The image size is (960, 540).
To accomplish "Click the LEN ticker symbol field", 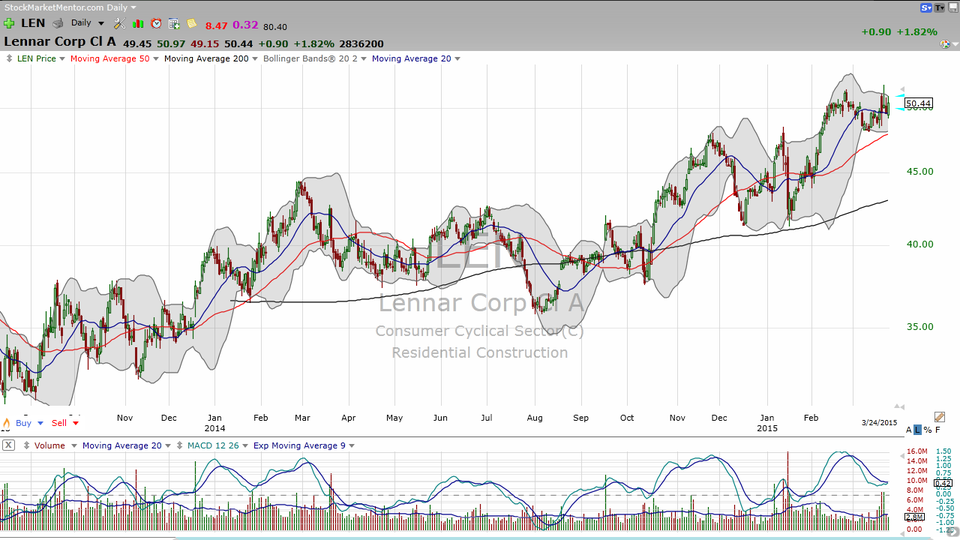I will (x=33, y=23).
